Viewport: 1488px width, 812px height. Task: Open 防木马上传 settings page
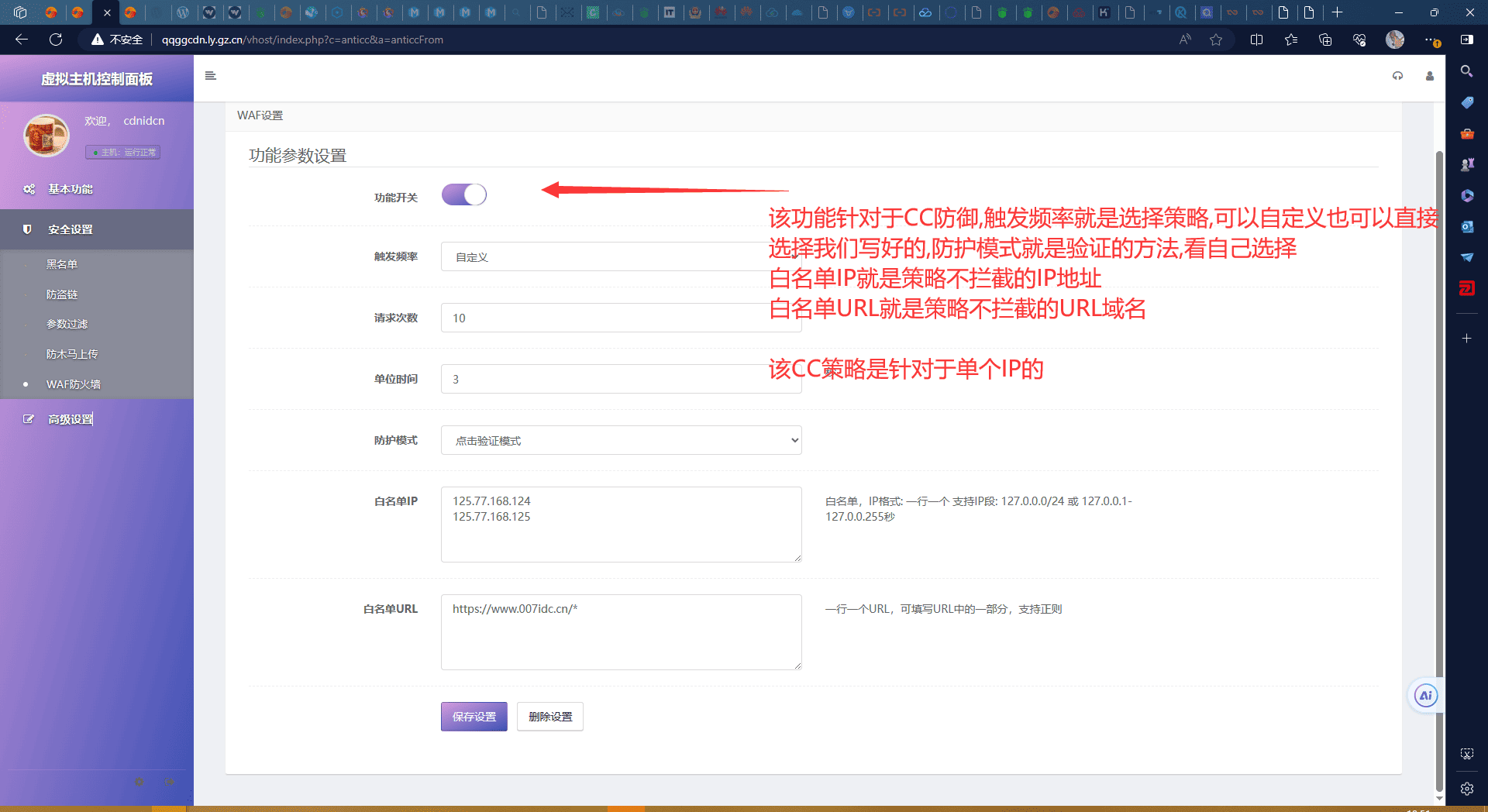(72, 354)
